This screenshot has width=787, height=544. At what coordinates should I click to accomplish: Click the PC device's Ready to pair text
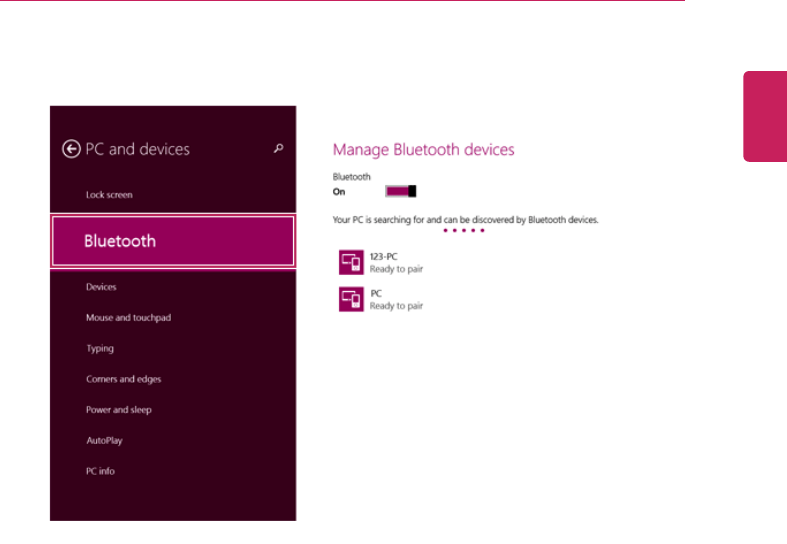pyautogui.click(x=396, y=306)
